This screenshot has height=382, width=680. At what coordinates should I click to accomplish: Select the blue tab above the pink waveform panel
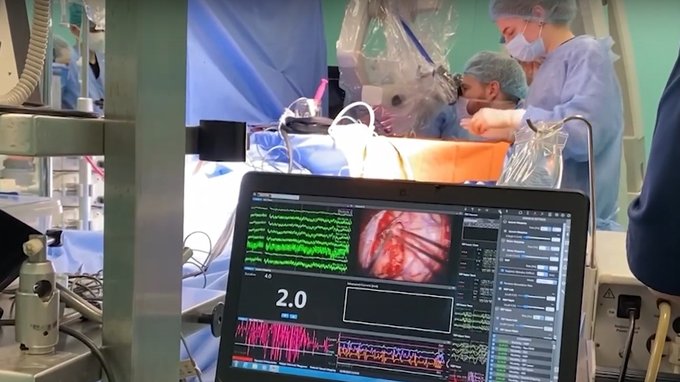click(x=243, y=319)
